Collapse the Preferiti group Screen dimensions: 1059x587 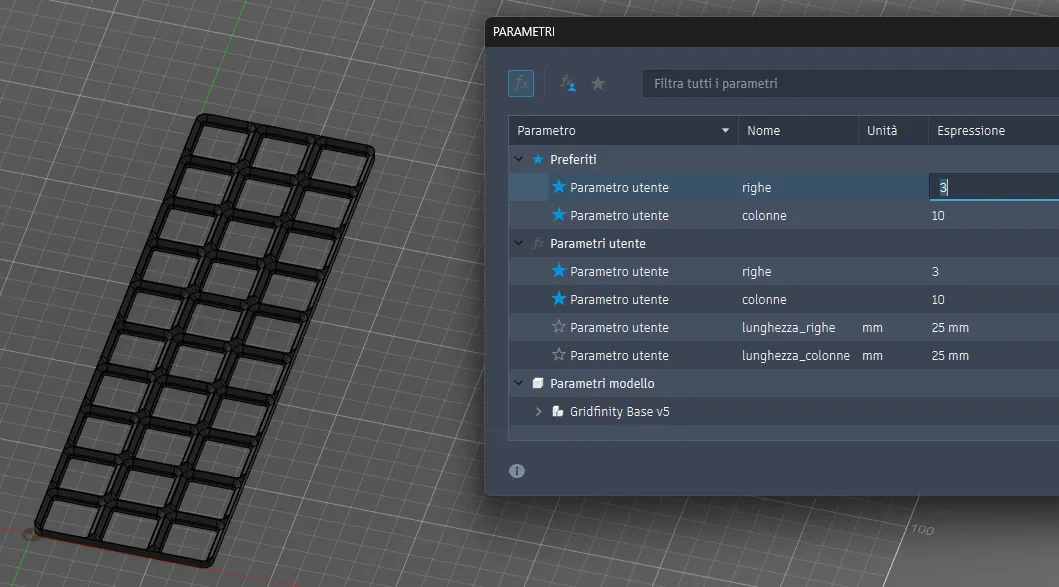pos(519,159)
